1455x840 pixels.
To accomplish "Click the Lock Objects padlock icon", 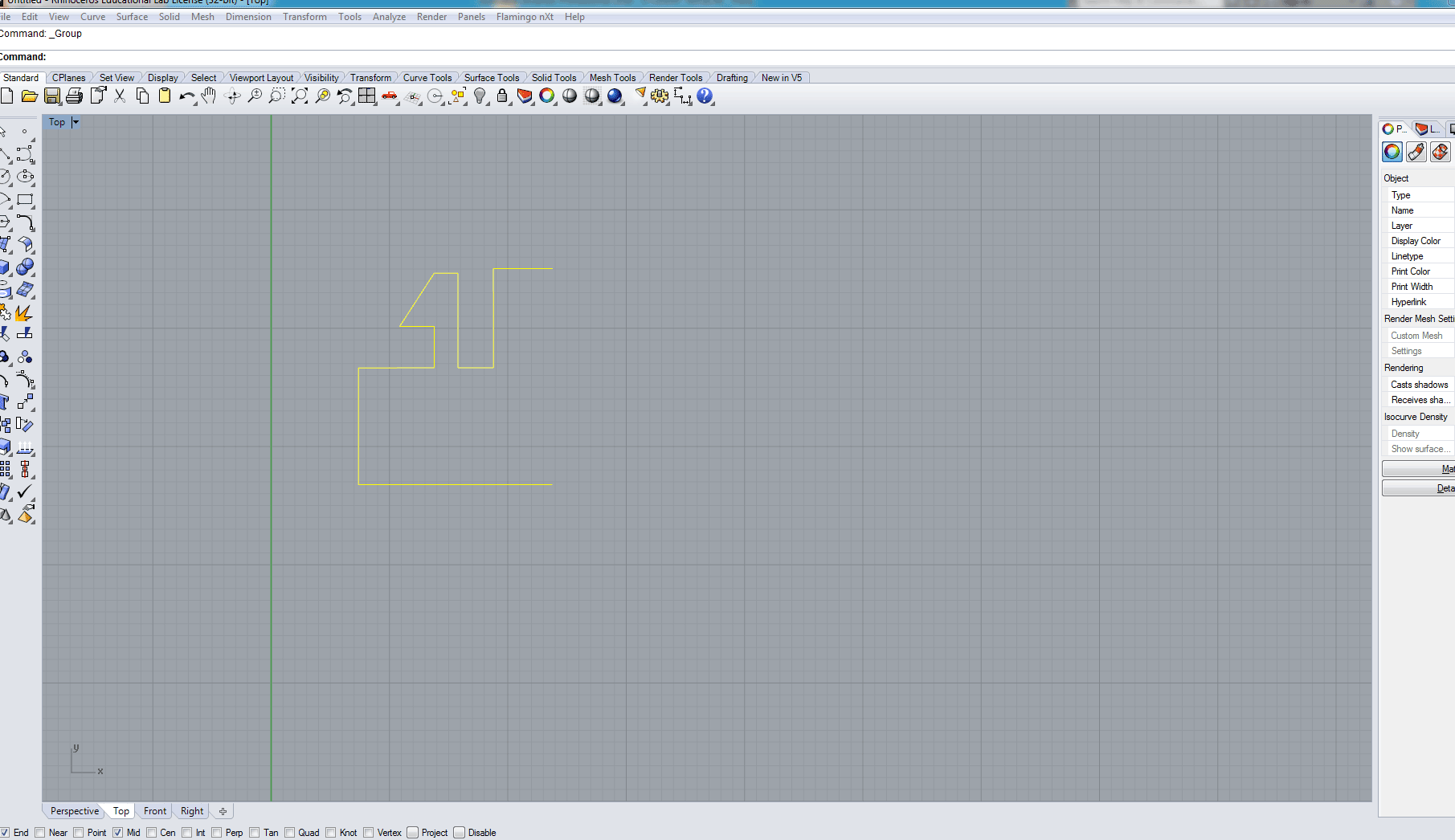I will point(502,96).
